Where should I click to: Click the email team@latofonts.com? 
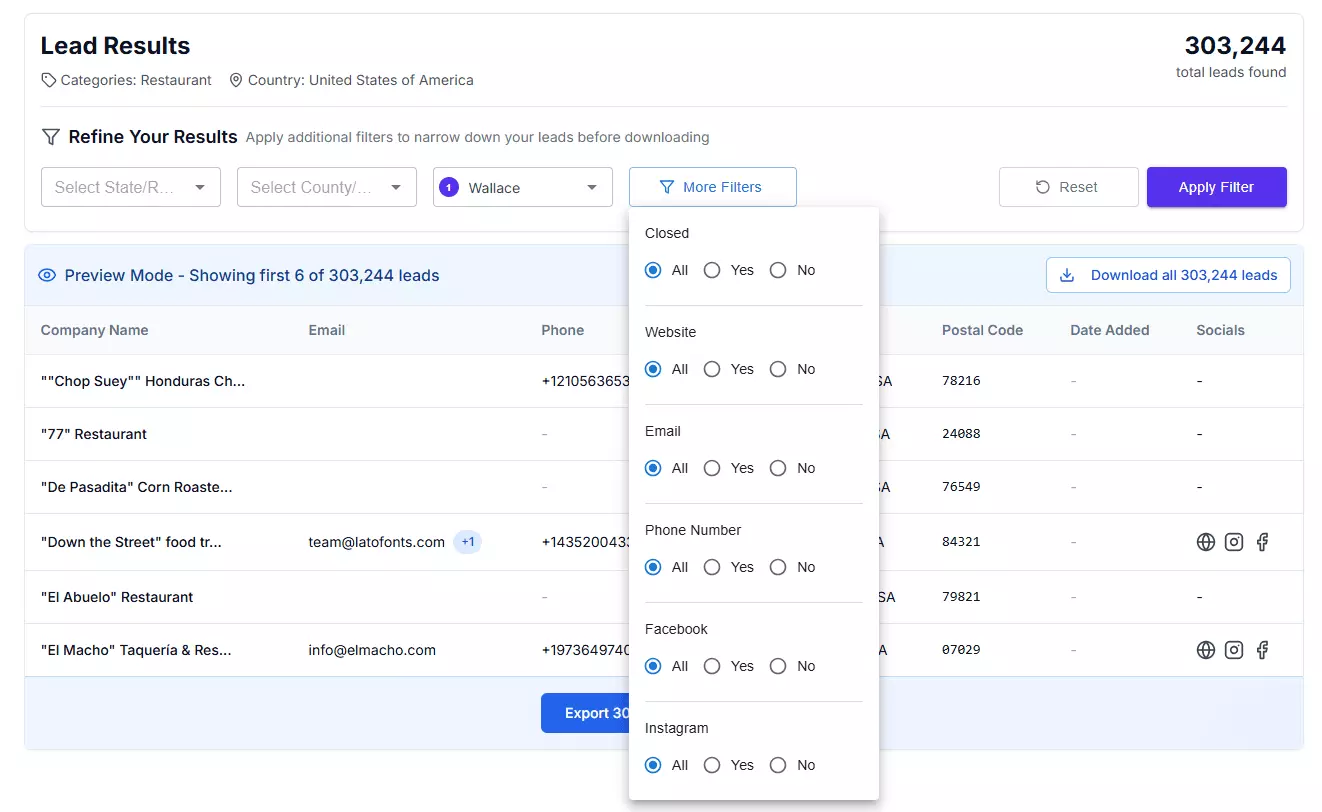pyautogui.click(x=376, y=542)
